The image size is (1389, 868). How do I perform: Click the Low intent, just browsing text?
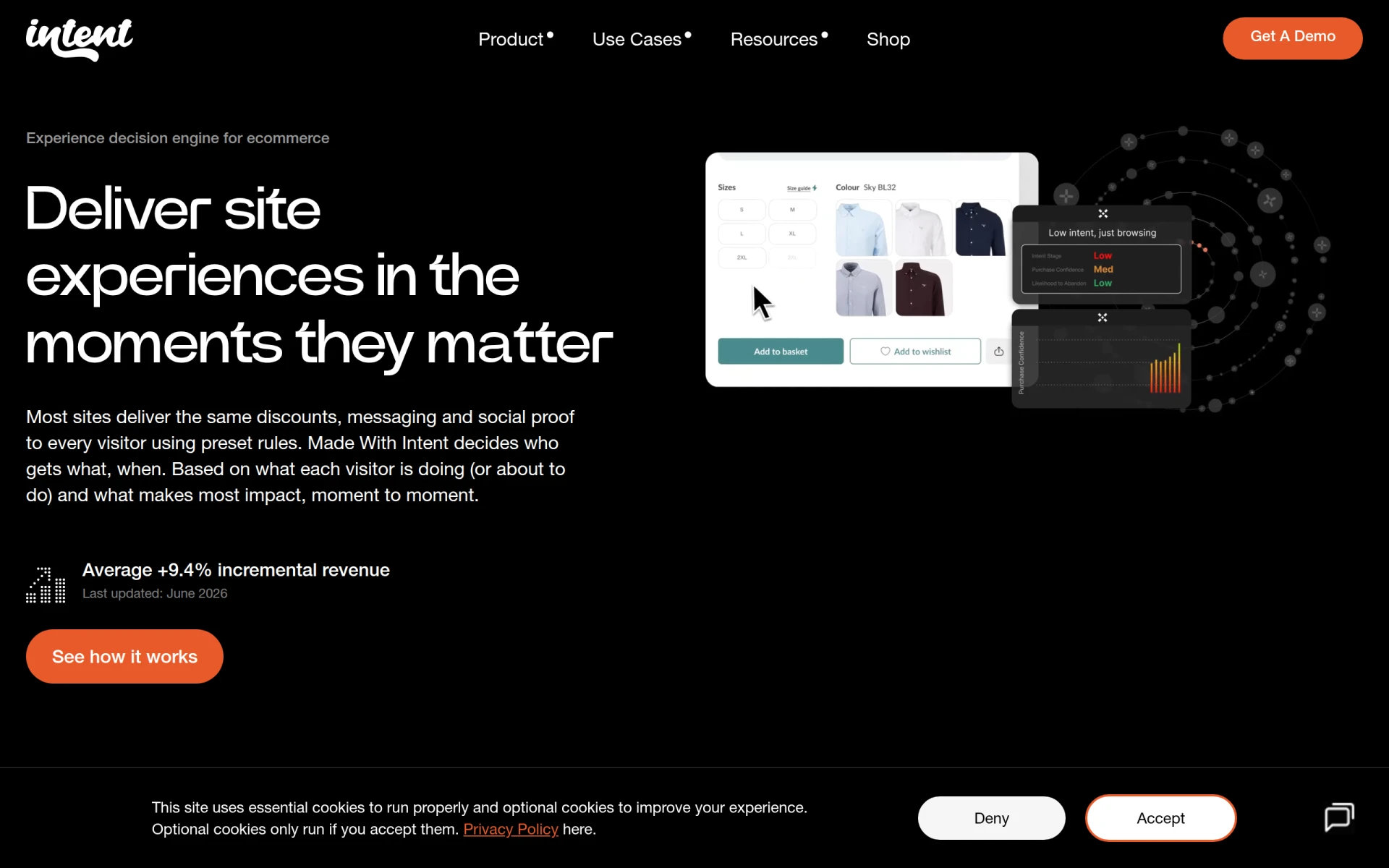point(1102,233)
